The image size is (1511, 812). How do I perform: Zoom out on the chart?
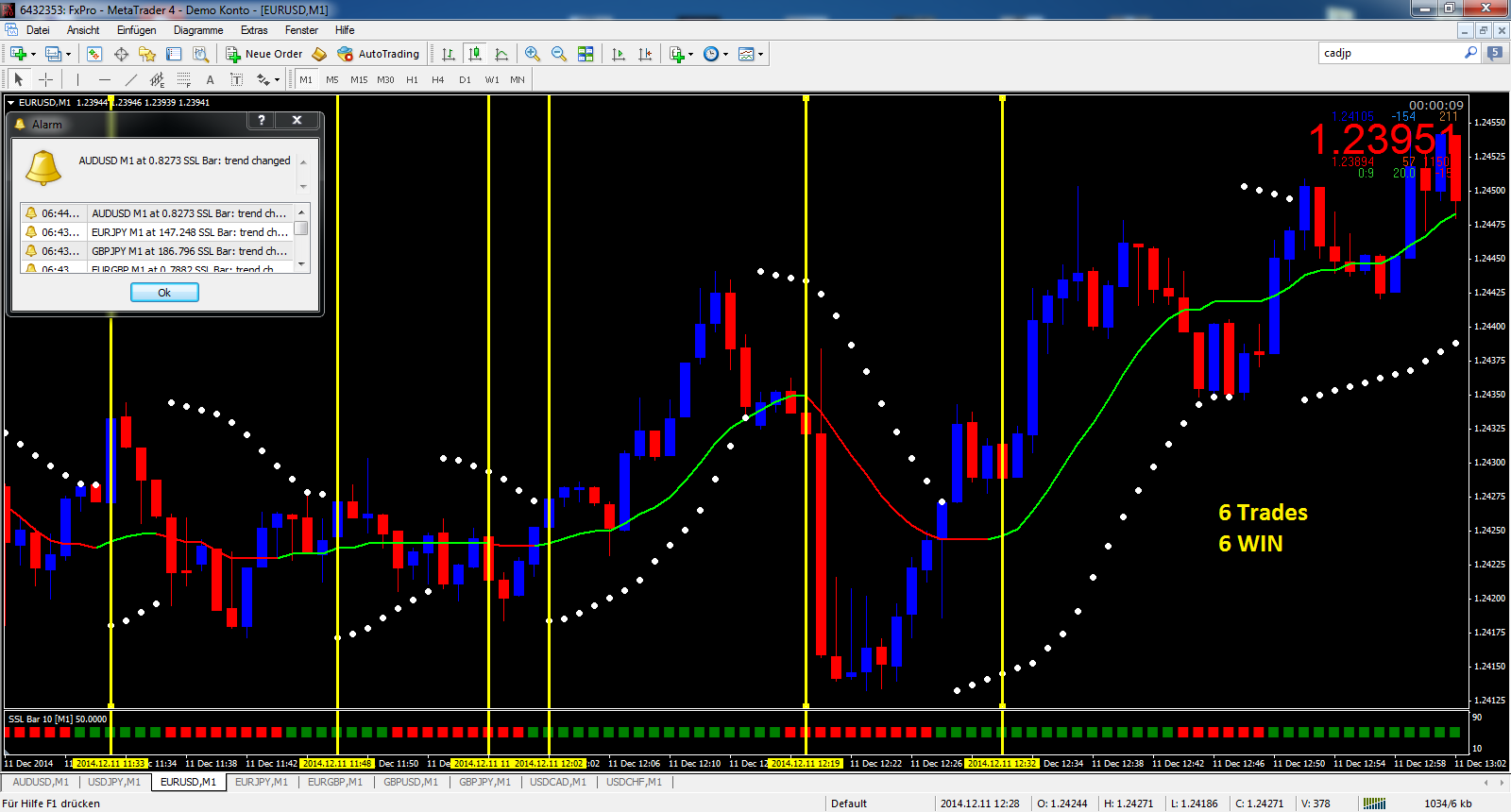559,54
